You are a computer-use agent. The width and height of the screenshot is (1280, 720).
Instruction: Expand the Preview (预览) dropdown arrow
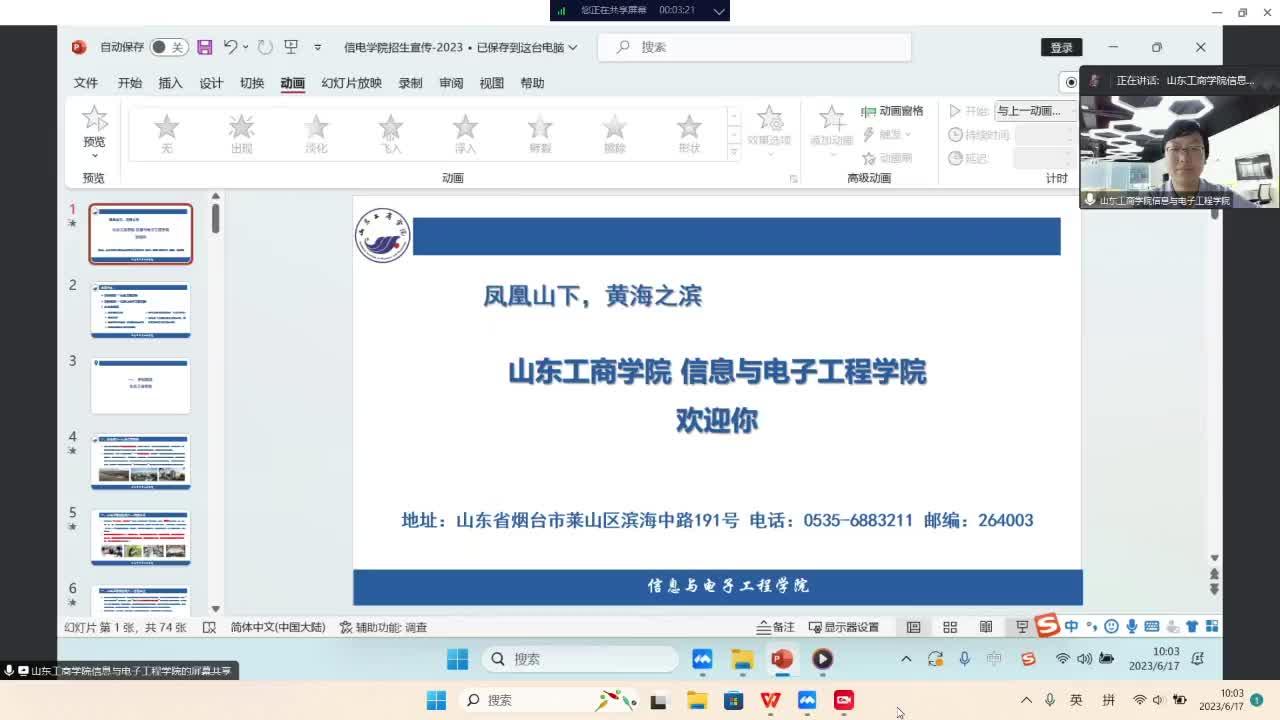pos(94,155)
